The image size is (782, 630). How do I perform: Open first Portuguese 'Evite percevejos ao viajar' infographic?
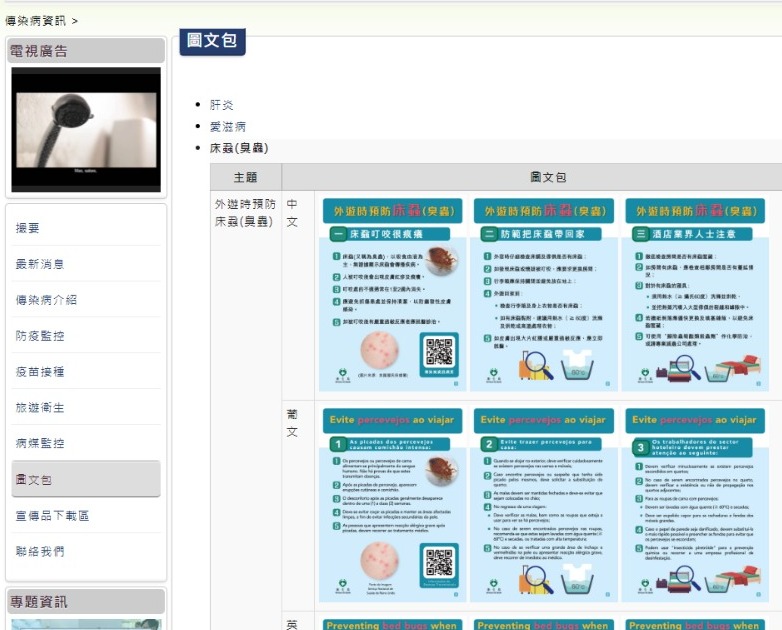393,504
